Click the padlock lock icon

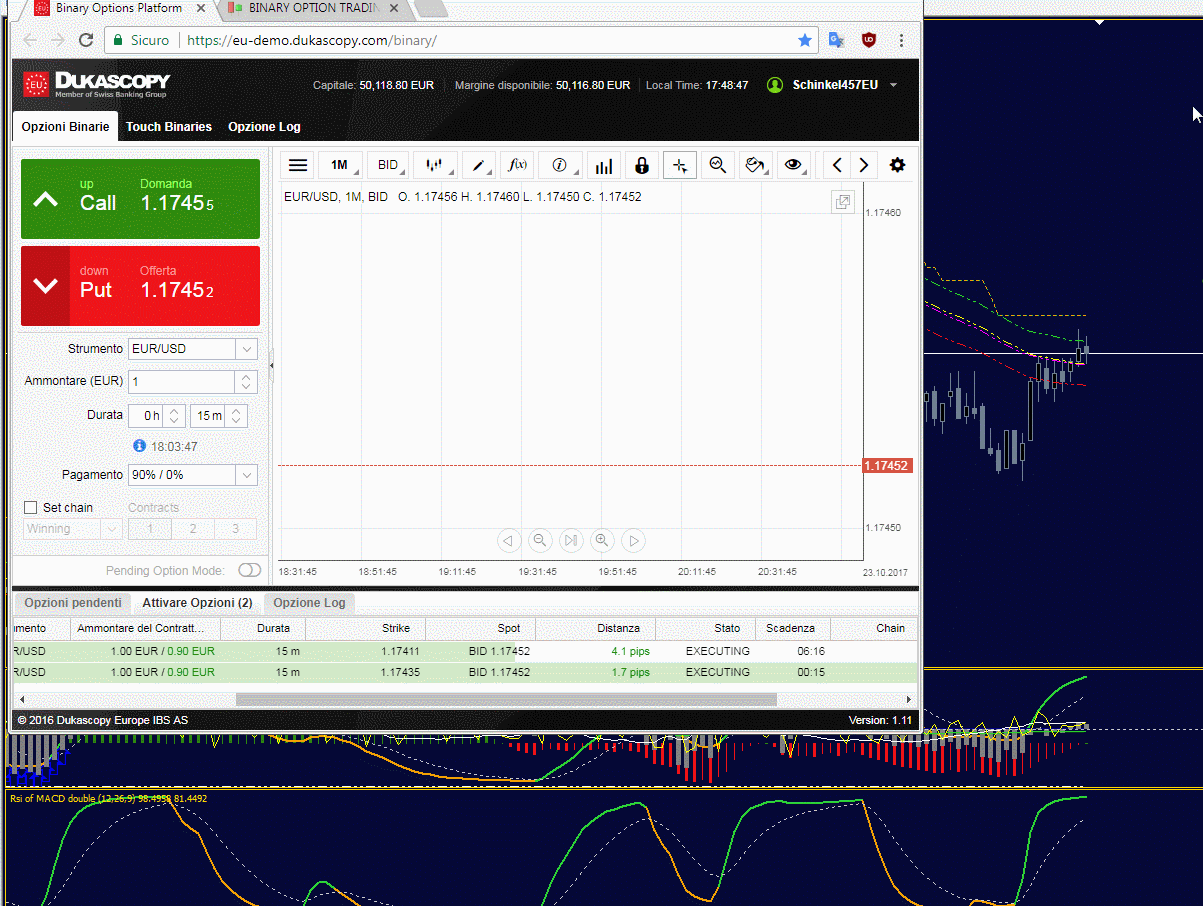pos(641,165)
